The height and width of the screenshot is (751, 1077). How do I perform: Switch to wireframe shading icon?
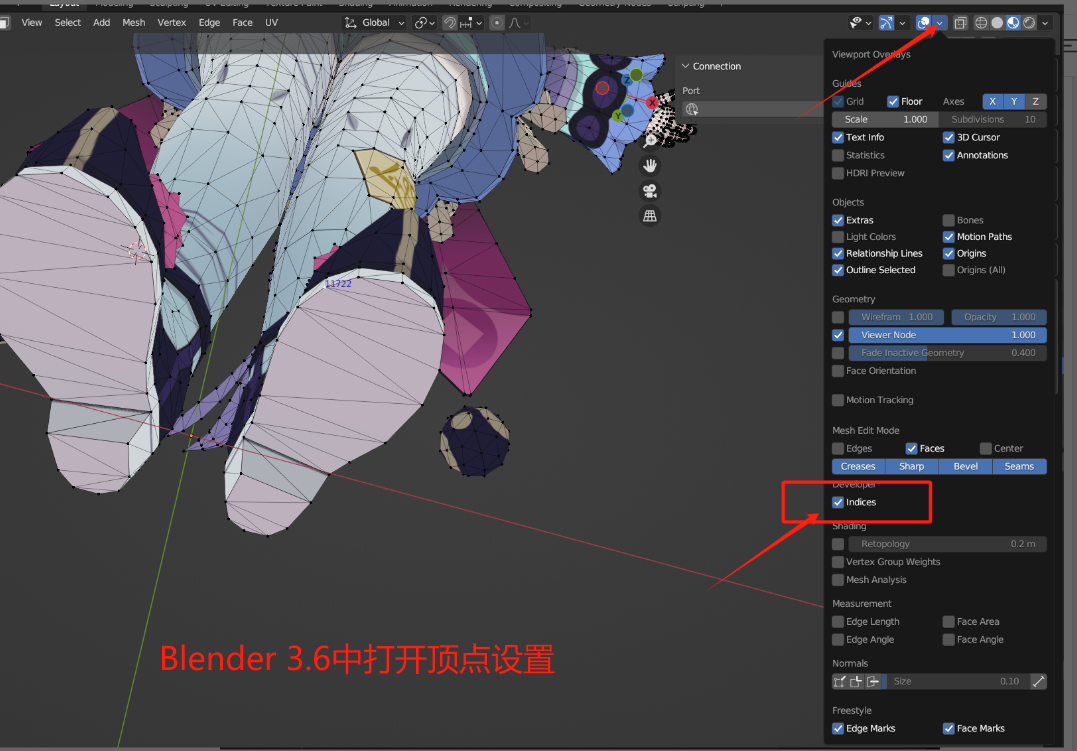[x=982, y=23]
